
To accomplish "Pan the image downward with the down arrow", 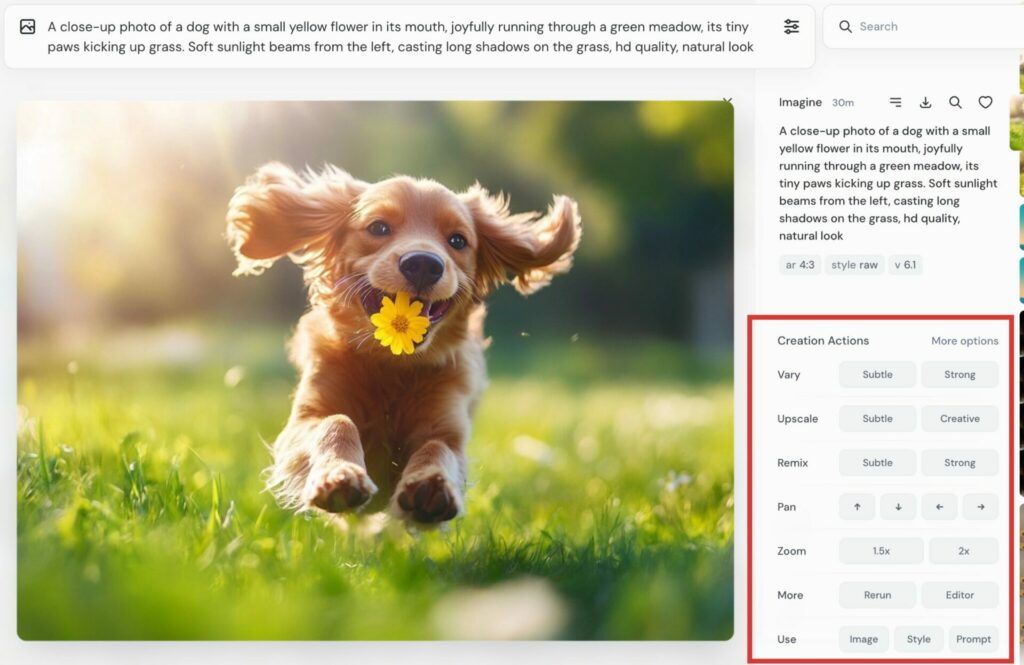I will (x=898, y=507).
